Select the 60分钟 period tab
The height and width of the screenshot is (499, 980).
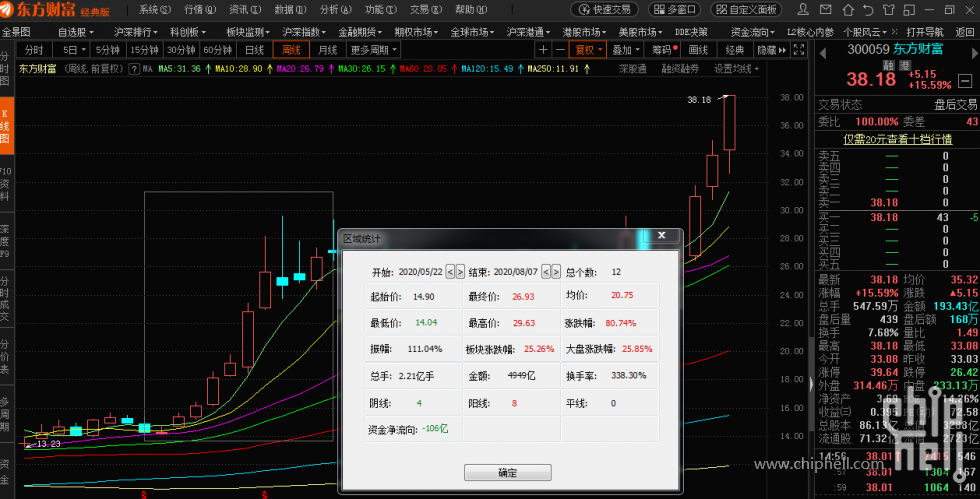point(218,49)
